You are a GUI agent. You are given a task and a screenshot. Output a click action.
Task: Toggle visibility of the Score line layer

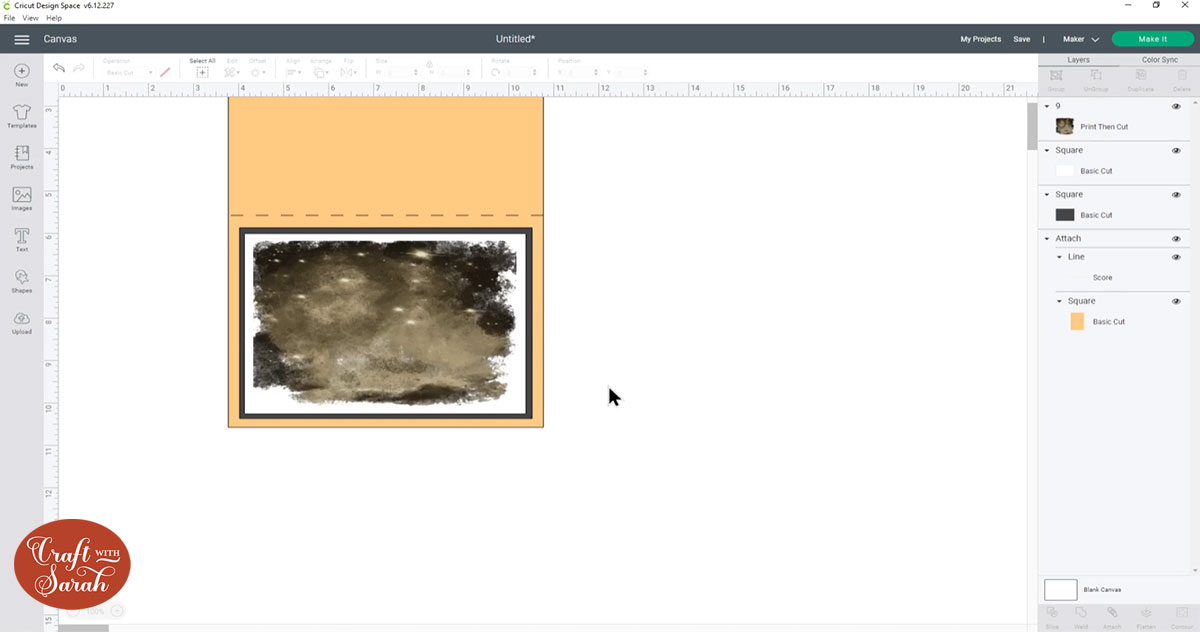pos(1176,257)
